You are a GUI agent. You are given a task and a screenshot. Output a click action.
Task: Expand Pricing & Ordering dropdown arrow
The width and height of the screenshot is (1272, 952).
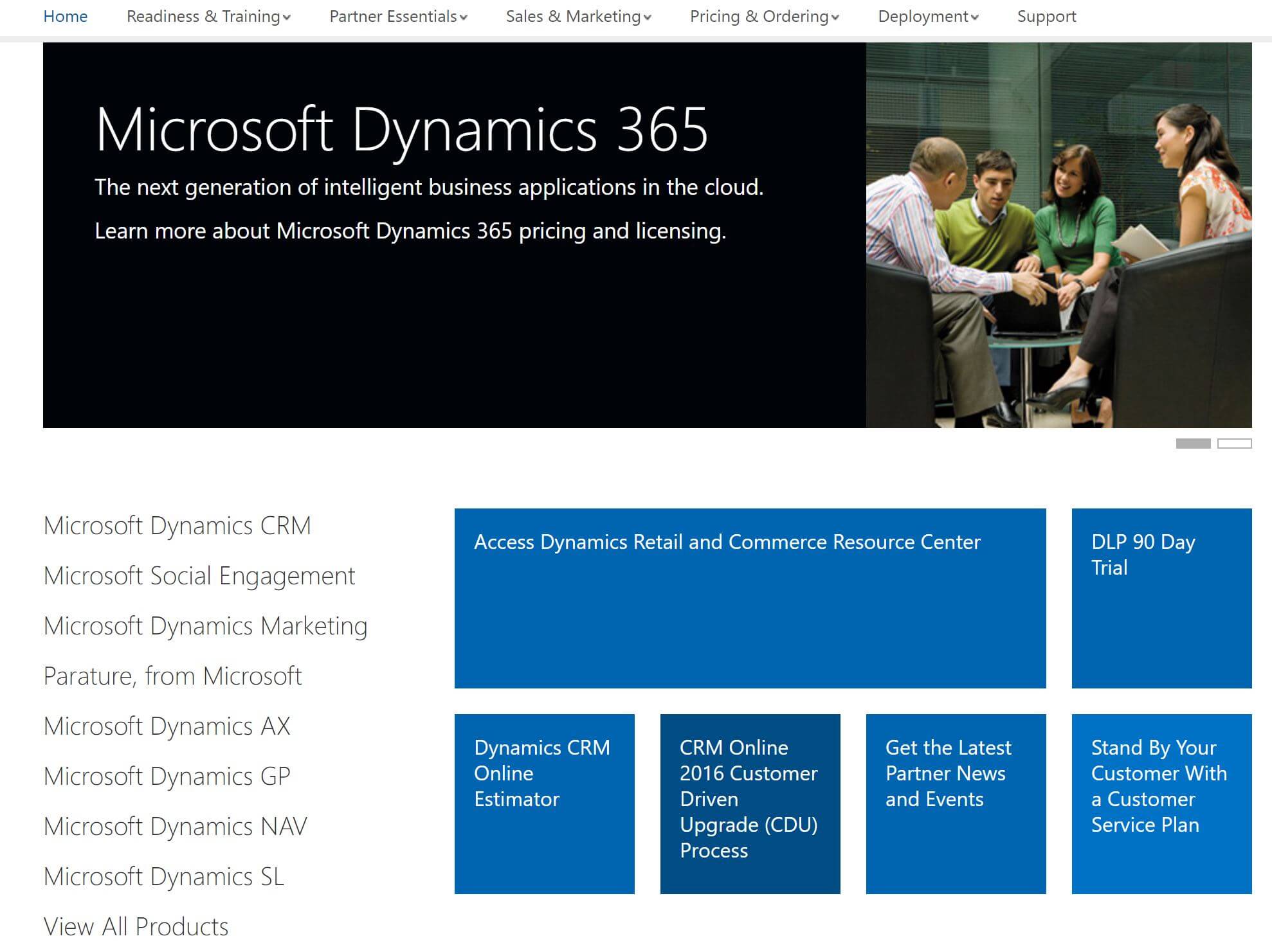(835, 18)
